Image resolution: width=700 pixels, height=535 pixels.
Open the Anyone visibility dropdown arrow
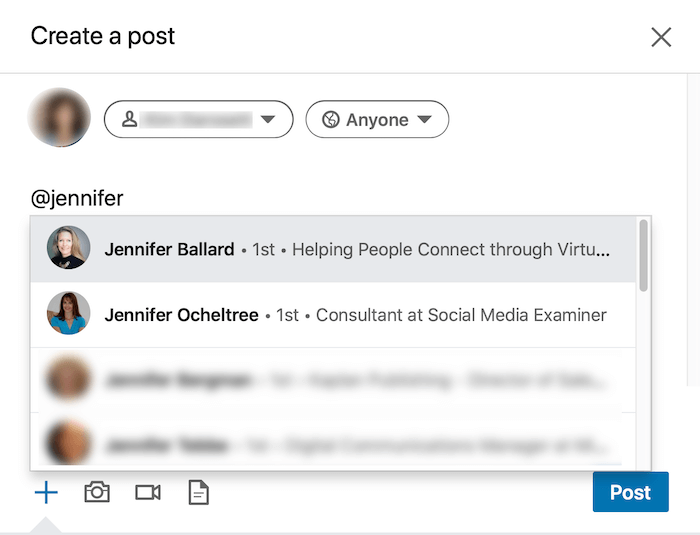tap(424, 120)
